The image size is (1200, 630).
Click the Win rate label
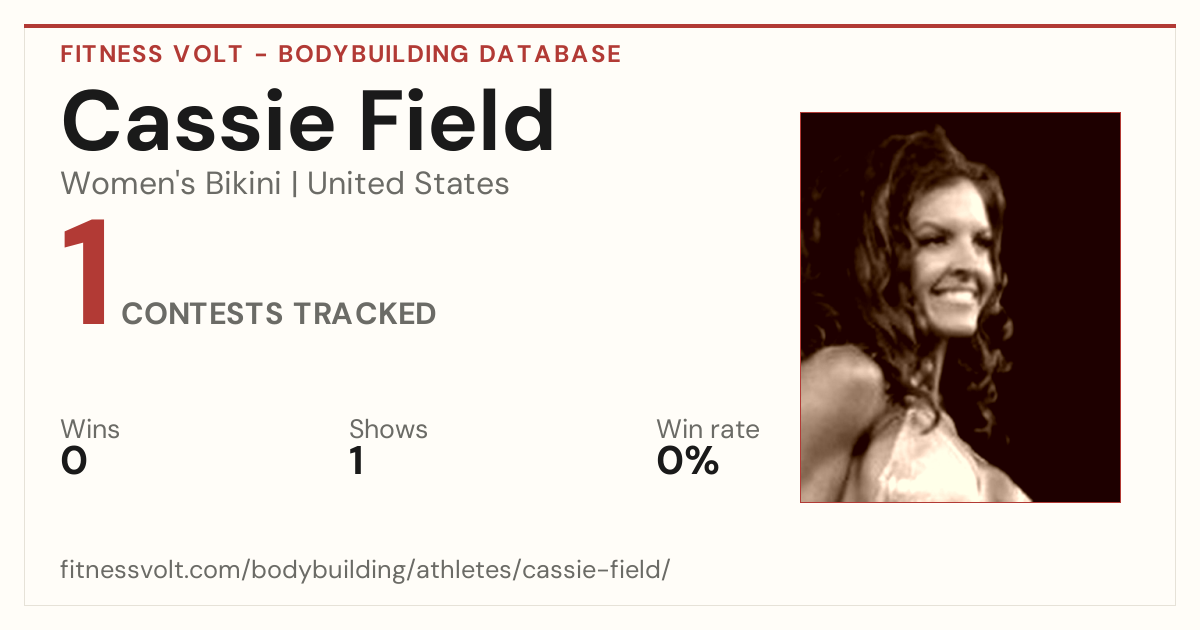click(707, 430)
